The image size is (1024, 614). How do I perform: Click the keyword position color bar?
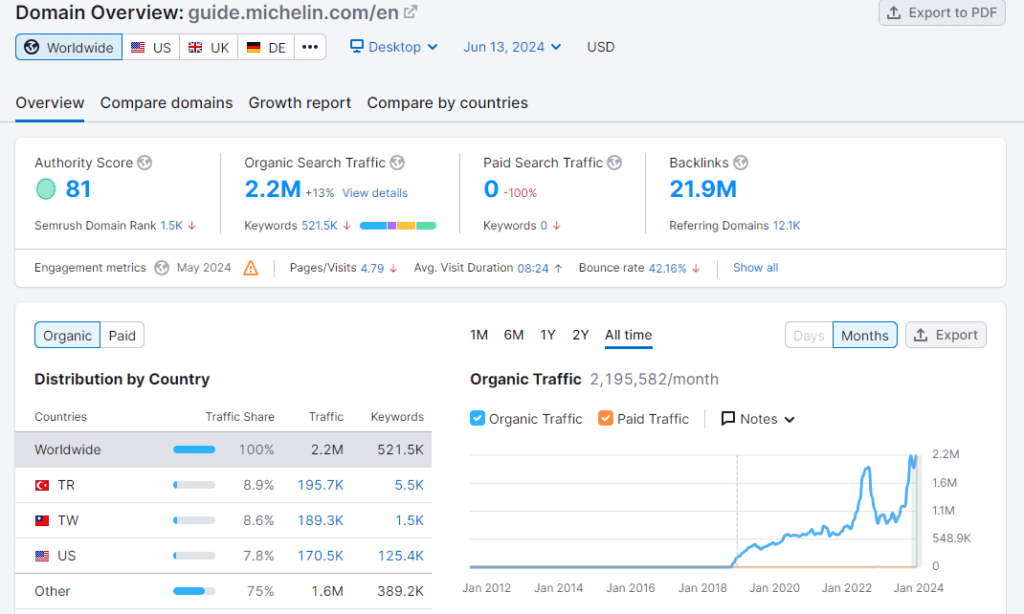click(x=398, y=225)
